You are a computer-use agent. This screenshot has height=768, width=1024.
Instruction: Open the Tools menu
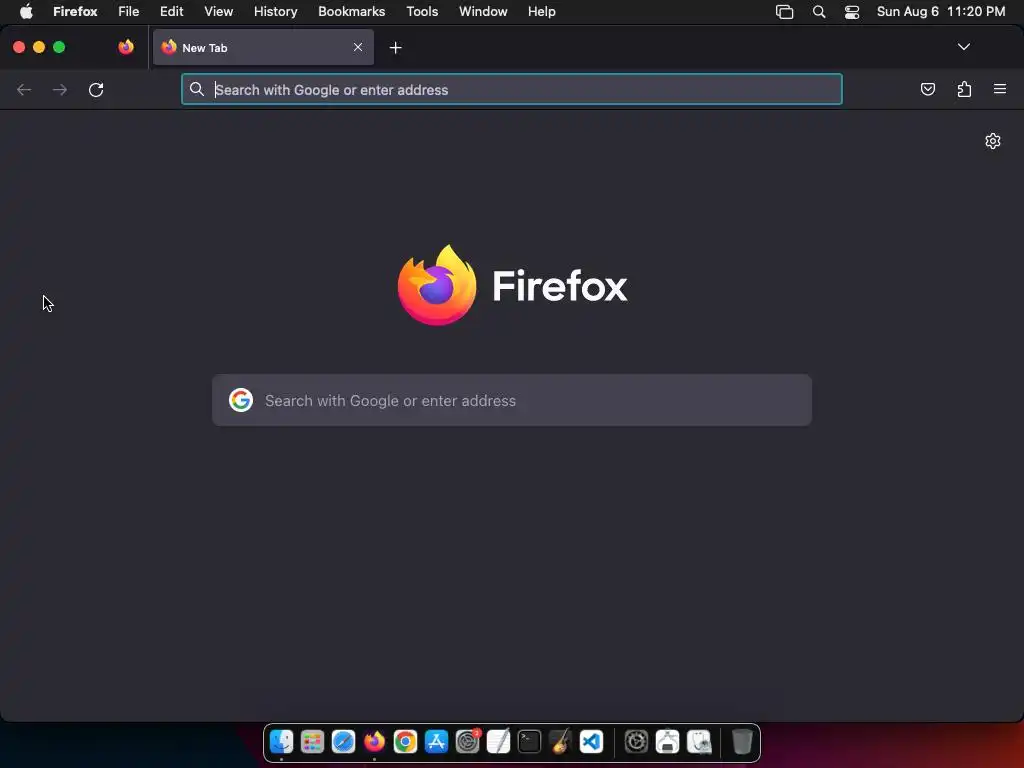coord(422,11)
